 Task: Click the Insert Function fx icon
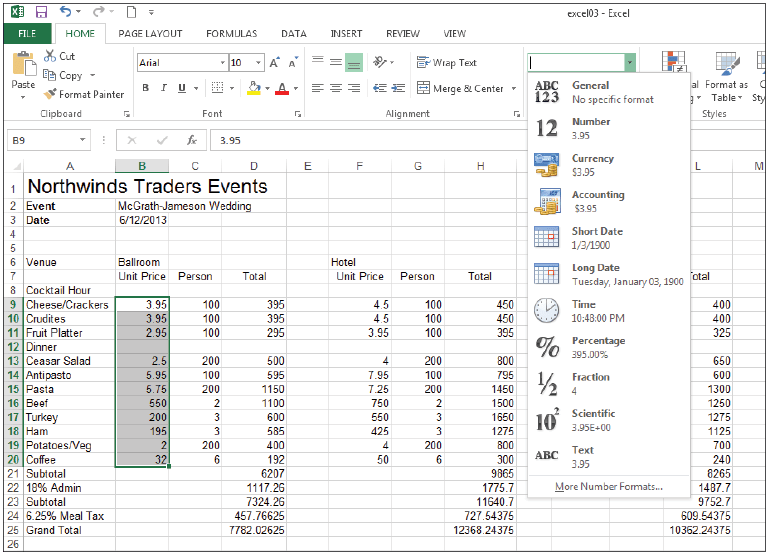click(x=192, y=140)
